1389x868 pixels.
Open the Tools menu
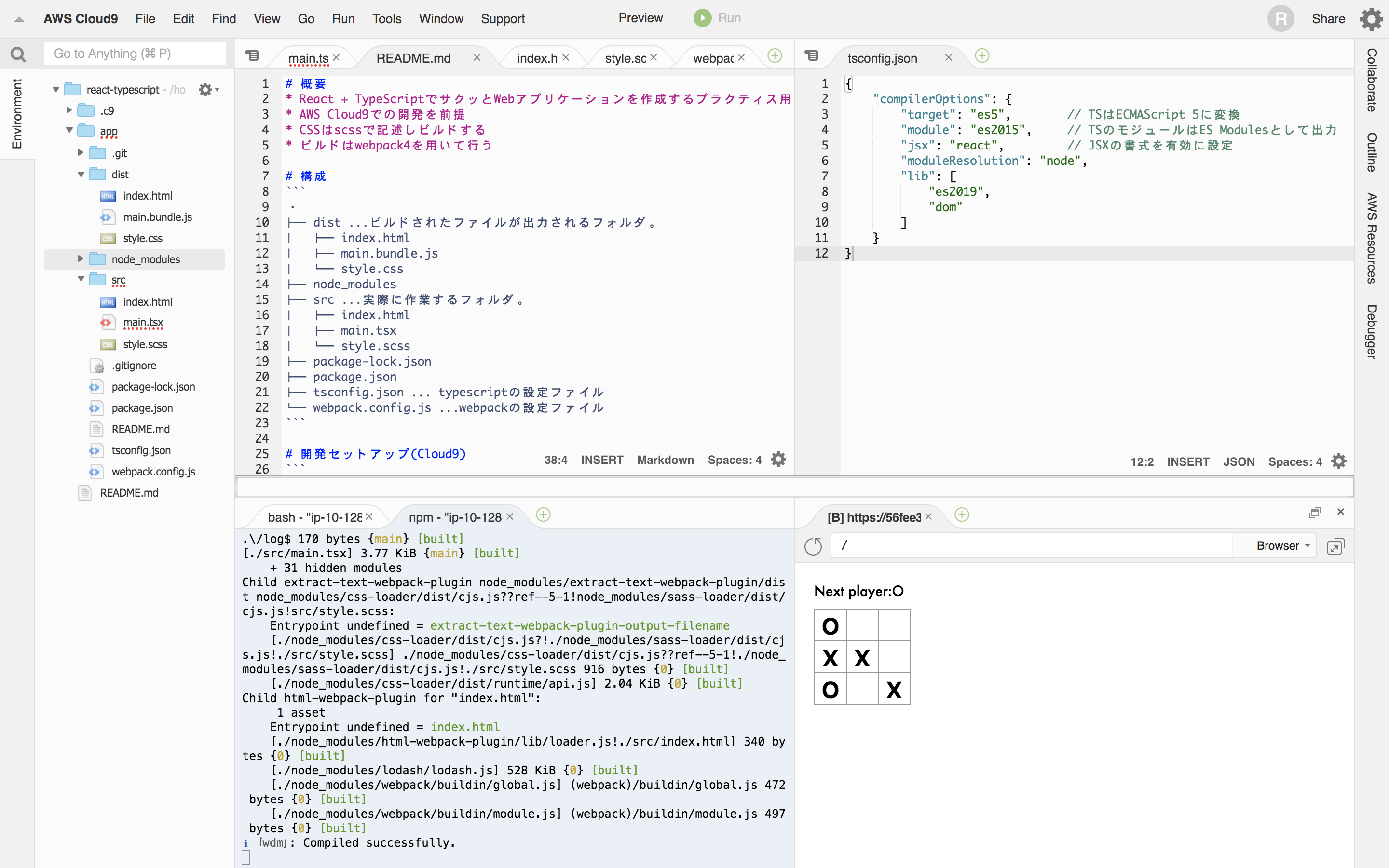tap(387, 19)
